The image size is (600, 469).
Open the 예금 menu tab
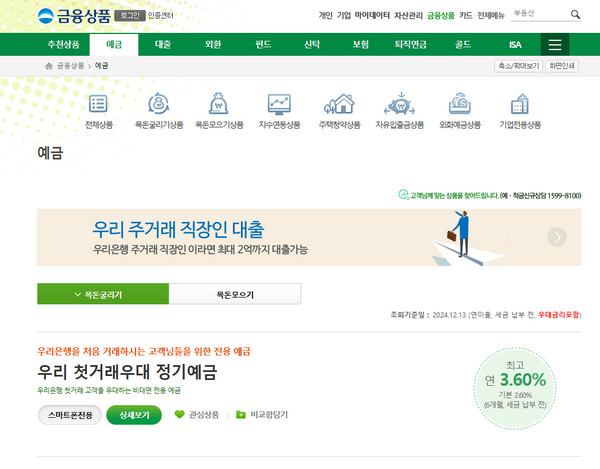click(x=114, y=45)
